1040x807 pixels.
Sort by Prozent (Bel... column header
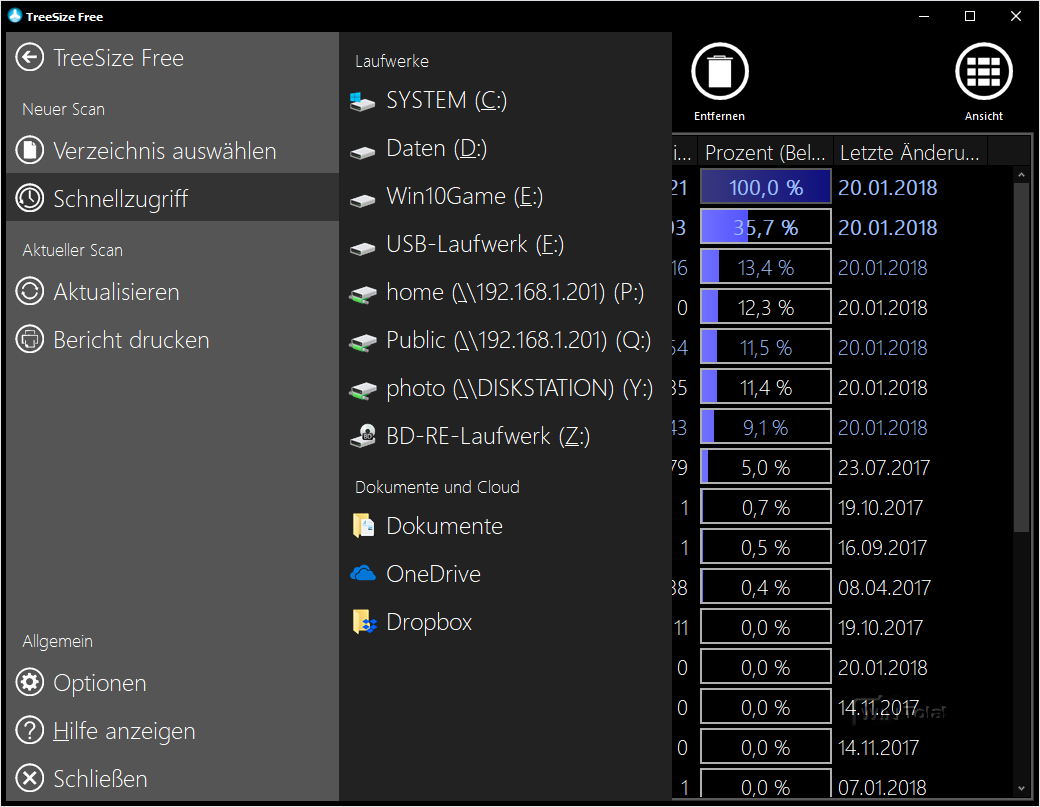(765, 153)
